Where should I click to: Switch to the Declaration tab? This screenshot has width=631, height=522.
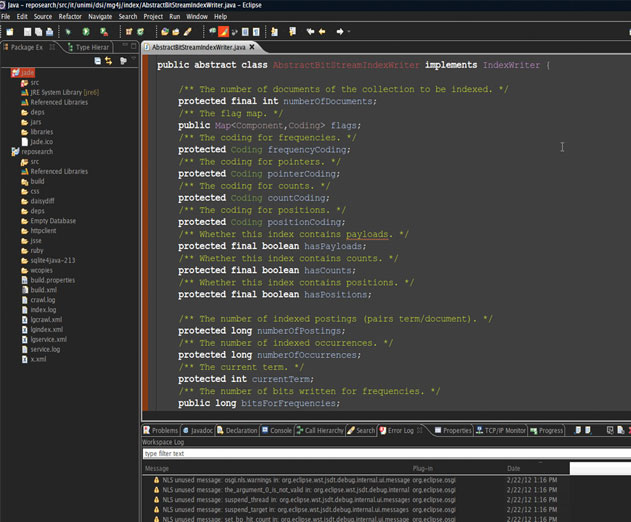[x=237, y=430]
